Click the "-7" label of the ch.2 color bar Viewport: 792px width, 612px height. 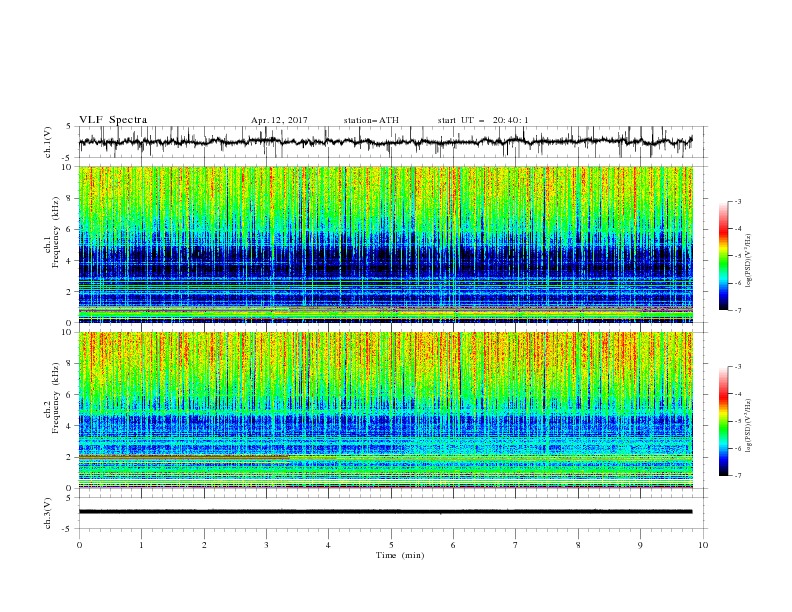coord(738,476)
